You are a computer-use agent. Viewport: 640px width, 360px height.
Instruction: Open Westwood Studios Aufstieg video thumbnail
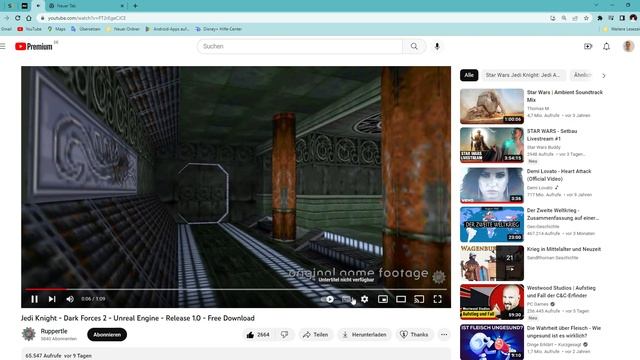coord(492,302)
